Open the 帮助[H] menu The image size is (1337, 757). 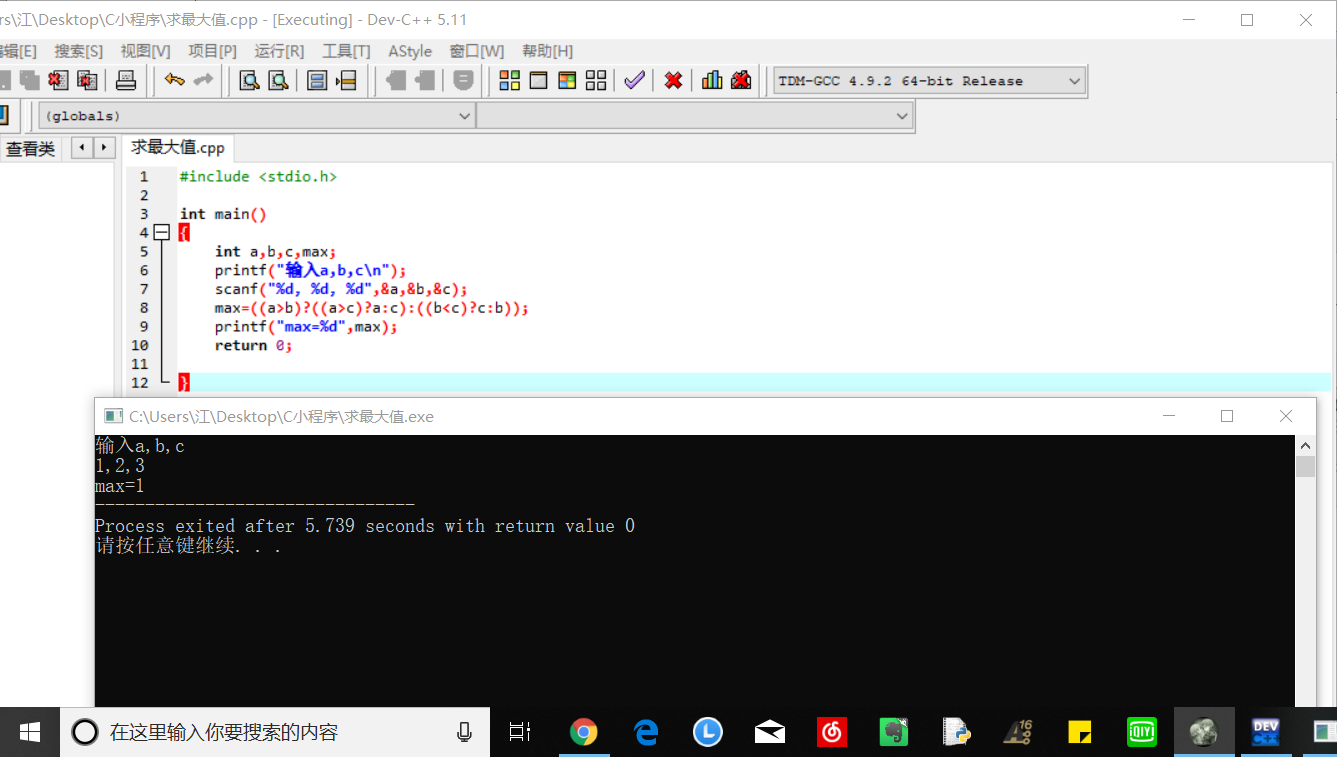[x=548, y=51]
